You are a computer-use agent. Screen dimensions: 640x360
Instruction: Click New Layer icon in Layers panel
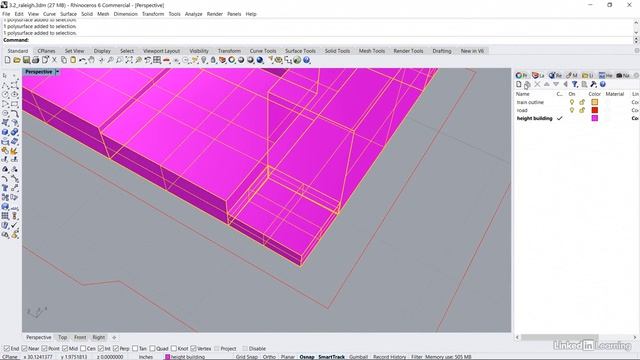pos(519,84)
